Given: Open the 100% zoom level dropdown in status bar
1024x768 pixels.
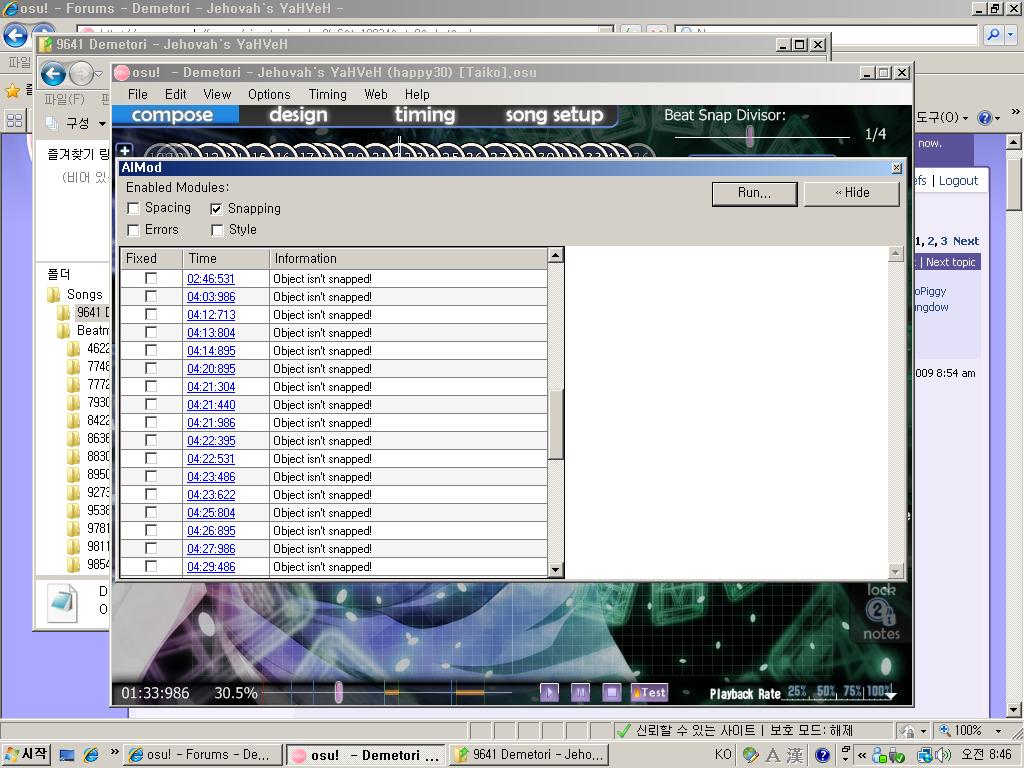Looking at the screenshot, I should point(998,731).
